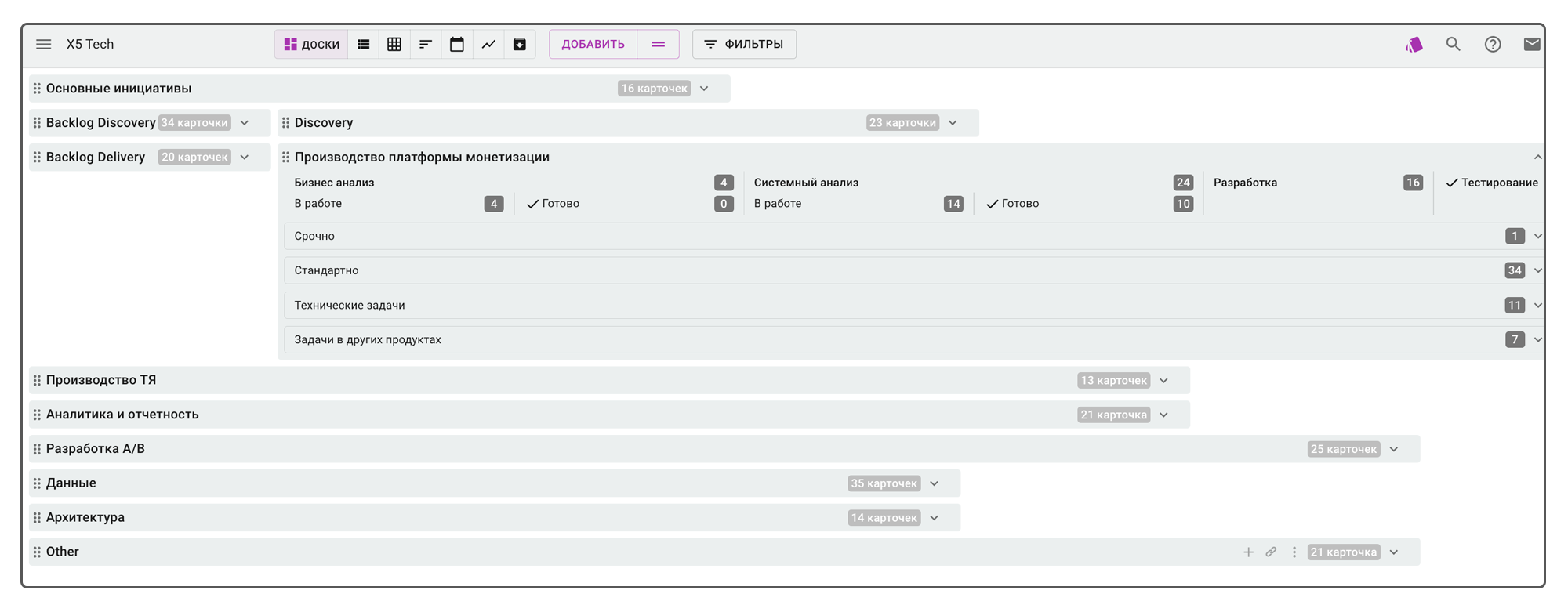Click the ДОБАВИТЬ button
Image resolution: width=1568 pixels, height=612 pixels.
tap(593, 45)
